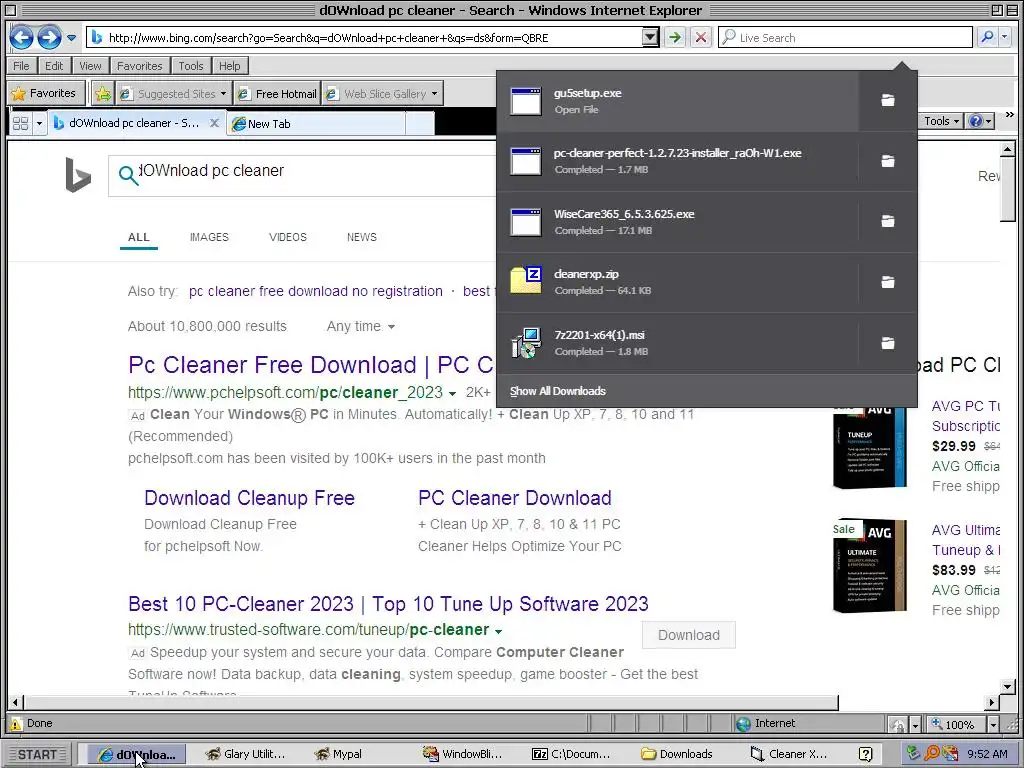Click the Bing logo
The image size is (1024, 768).
pos(78,175)
